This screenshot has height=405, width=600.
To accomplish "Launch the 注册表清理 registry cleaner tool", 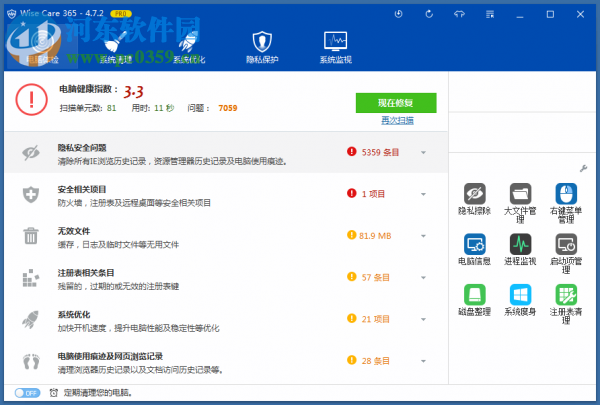I will pyautogui.click(x=566, y=304).
